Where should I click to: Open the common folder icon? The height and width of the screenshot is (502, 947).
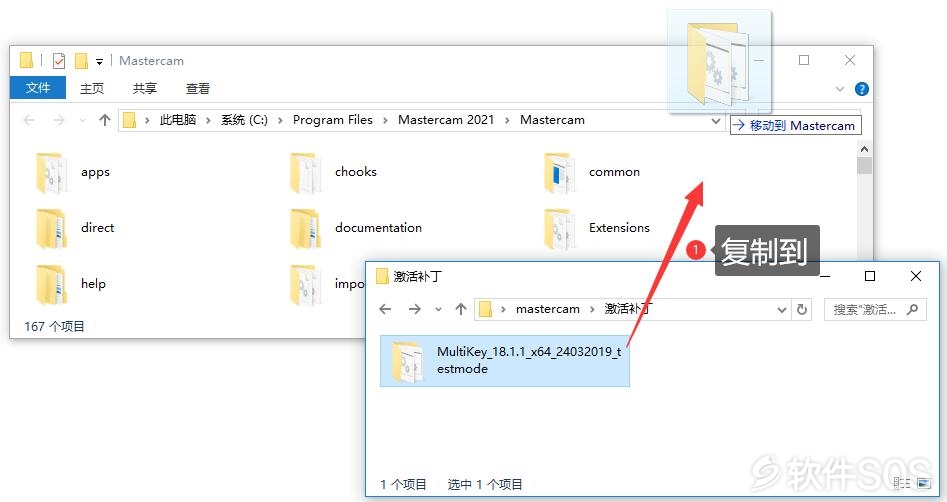pyautogui.click(x=559, y=173)
